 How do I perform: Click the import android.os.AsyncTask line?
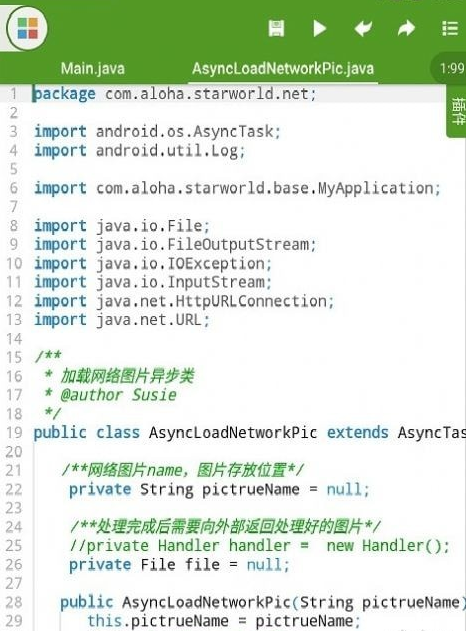click(x=157, y=132)
